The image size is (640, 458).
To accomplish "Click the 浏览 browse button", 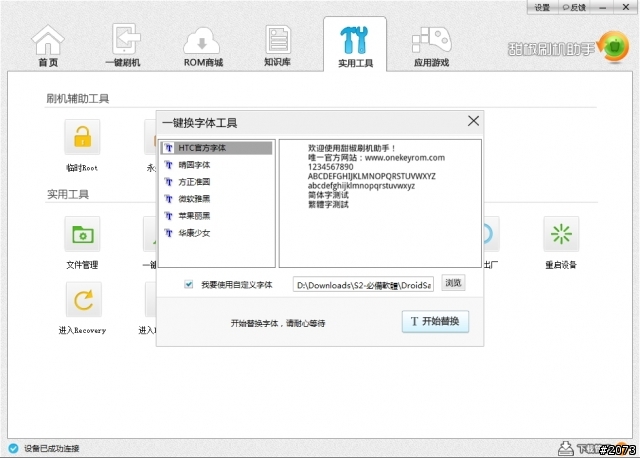I will point(453,283).
